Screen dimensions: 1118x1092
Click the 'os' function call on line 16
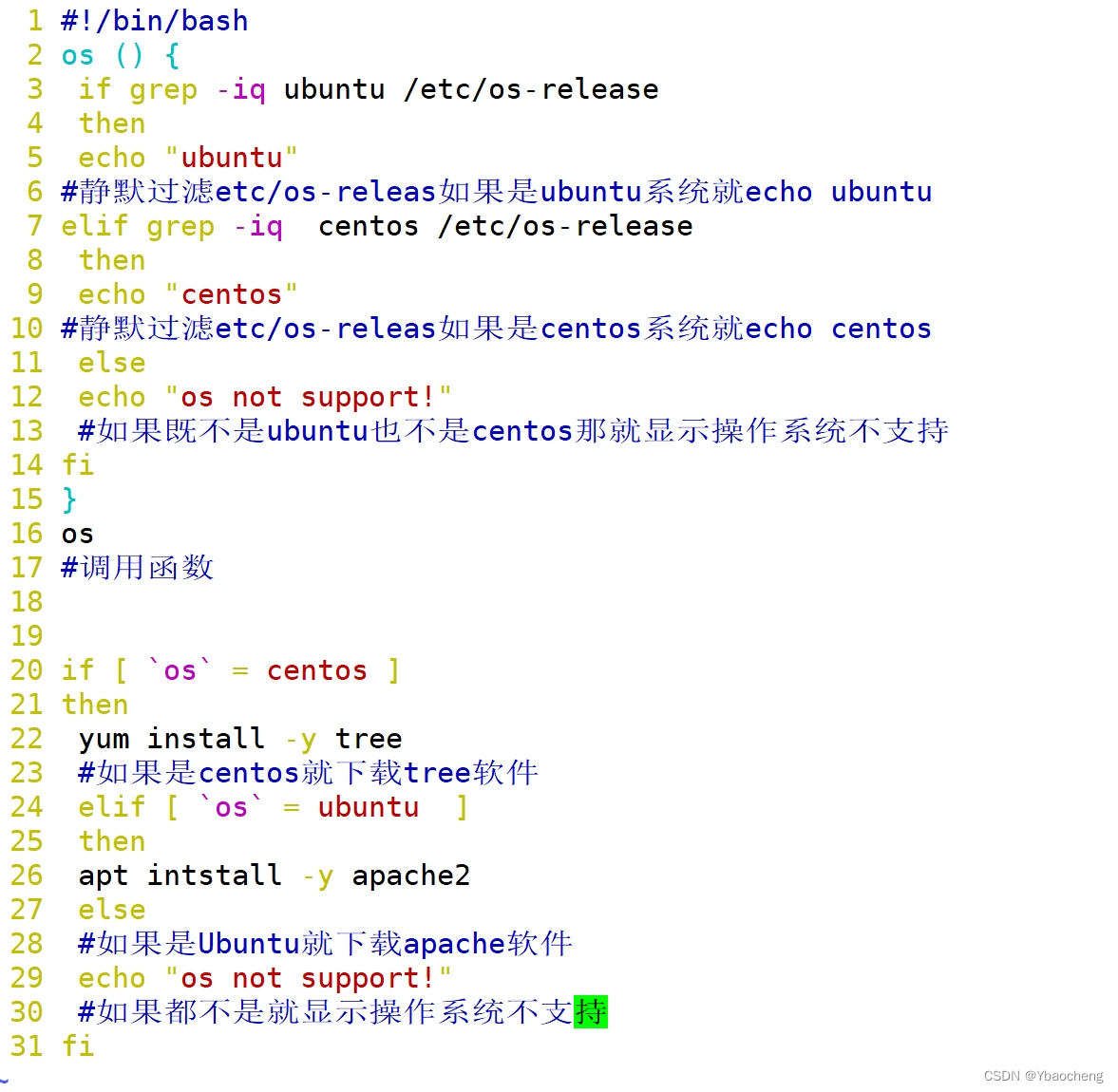[78, 534]
